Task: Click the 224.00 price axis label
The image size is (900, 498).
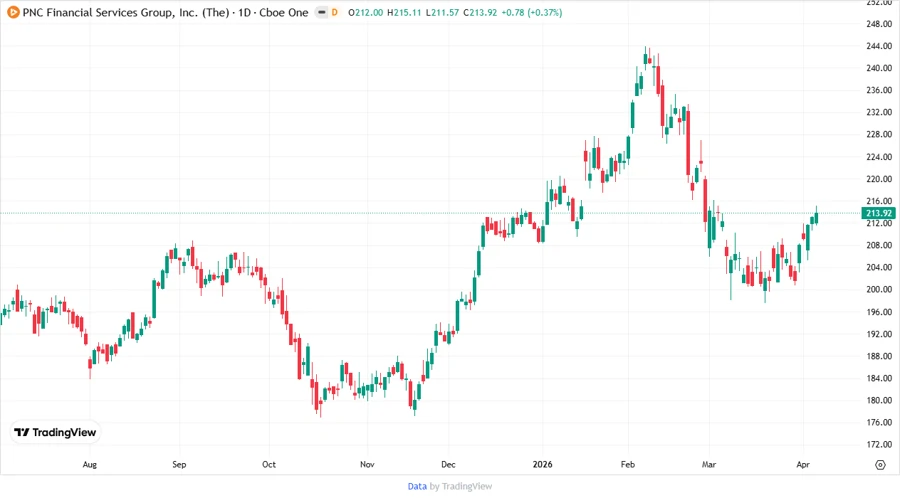Action: tap(879, 157)
